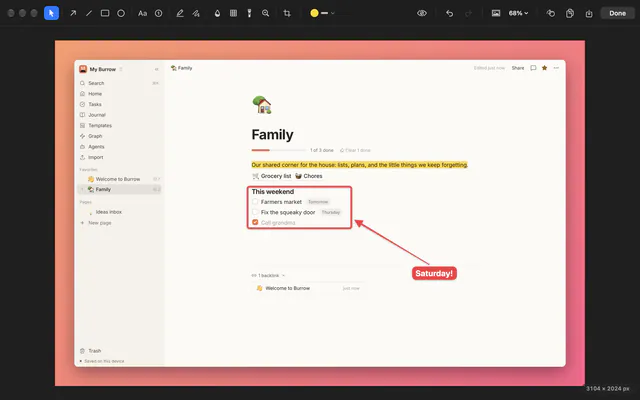This screenshot has height=400, width=640.
Task: Open Journal in the Burrow sidebar
Action: pos(120,115)
